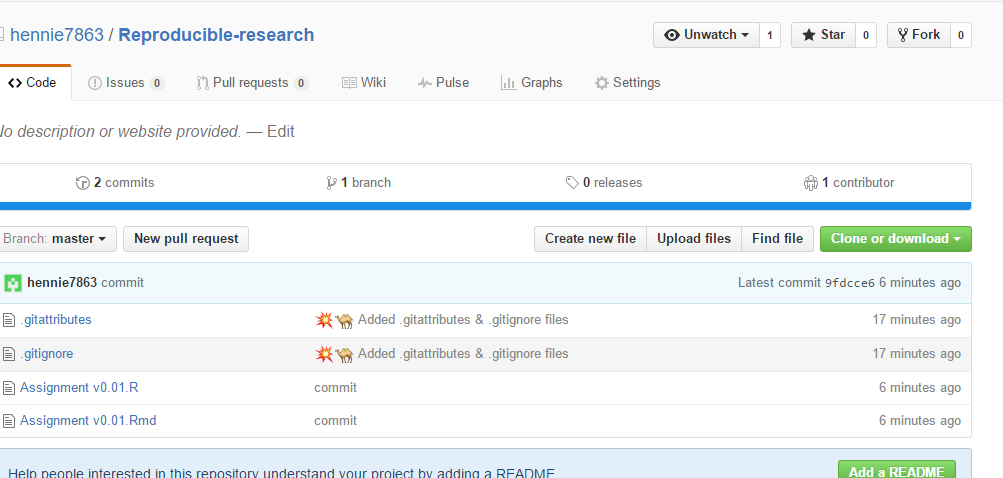Click the watchers count next to Unwatch

click(770, 35)
